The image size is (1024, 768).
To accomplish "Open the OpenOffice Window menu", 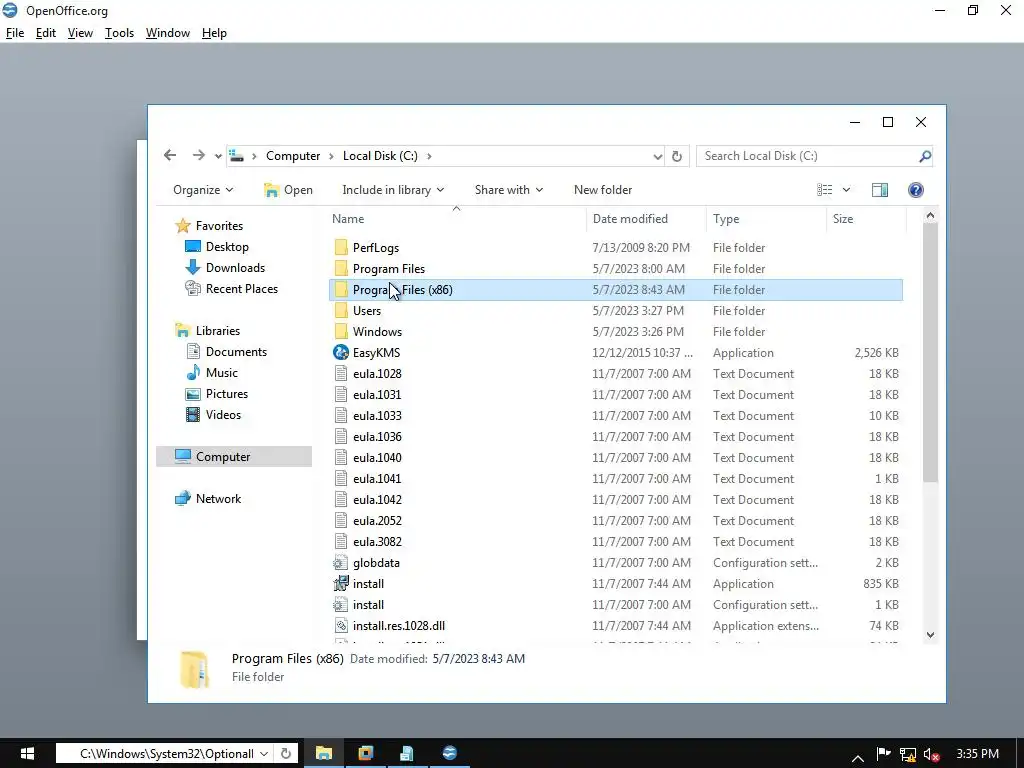I will 168,33.
